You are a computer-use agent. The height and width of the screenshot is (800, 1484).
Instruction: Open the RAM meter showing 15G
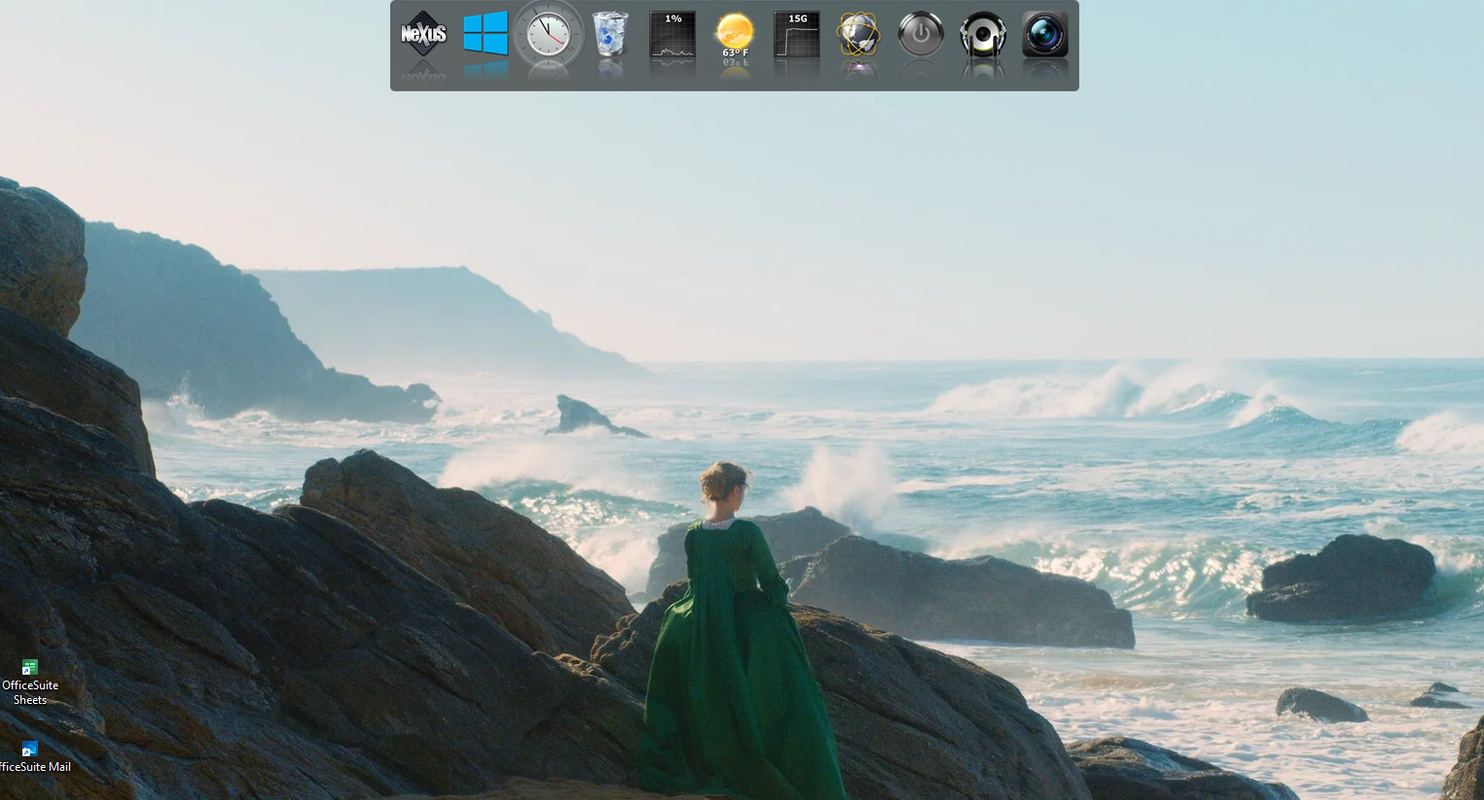pos(797,34)
